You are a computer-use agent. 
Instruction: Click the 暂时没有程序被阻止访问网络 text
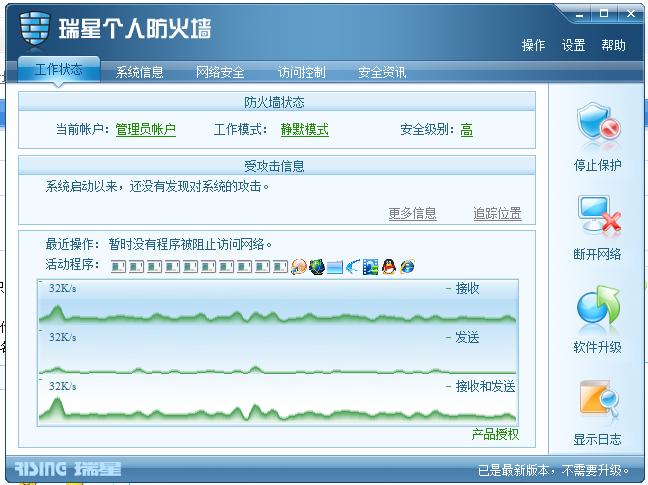tap(190, 244)
